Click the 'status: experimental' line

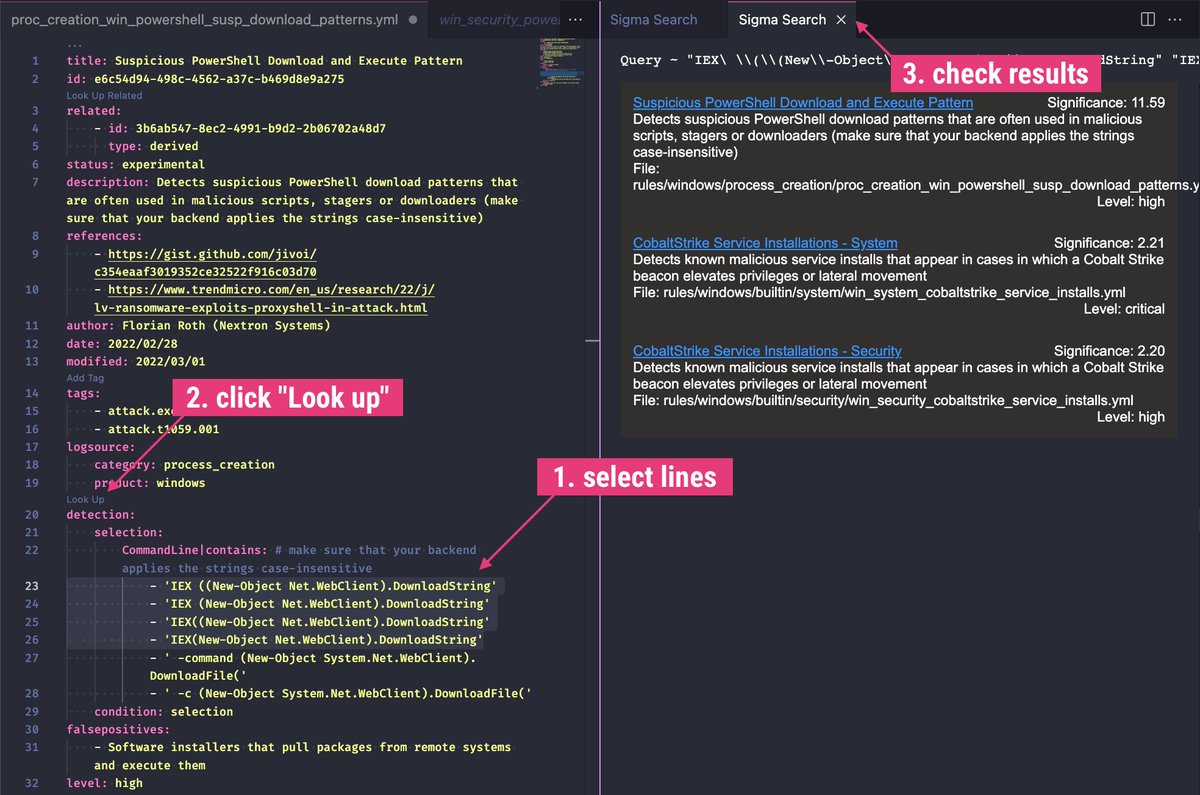pos(135,164)
